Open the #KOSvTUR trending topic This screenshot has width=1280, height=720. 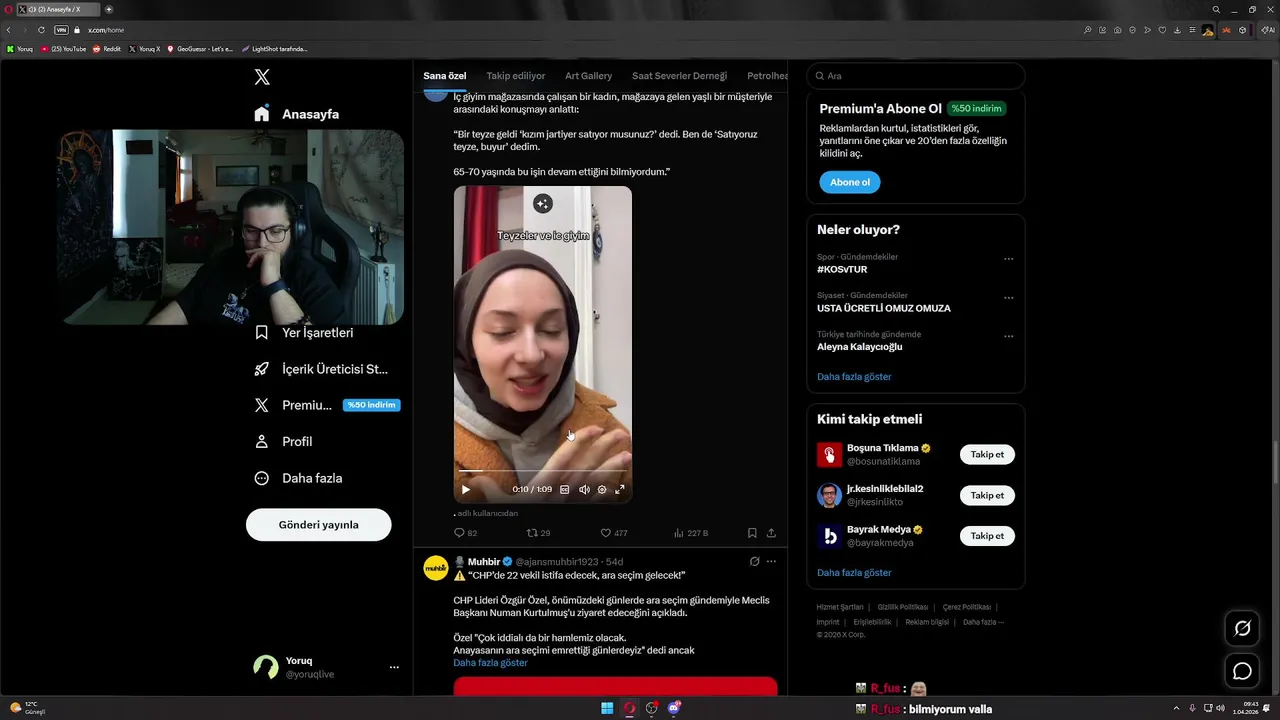point(842,270)
